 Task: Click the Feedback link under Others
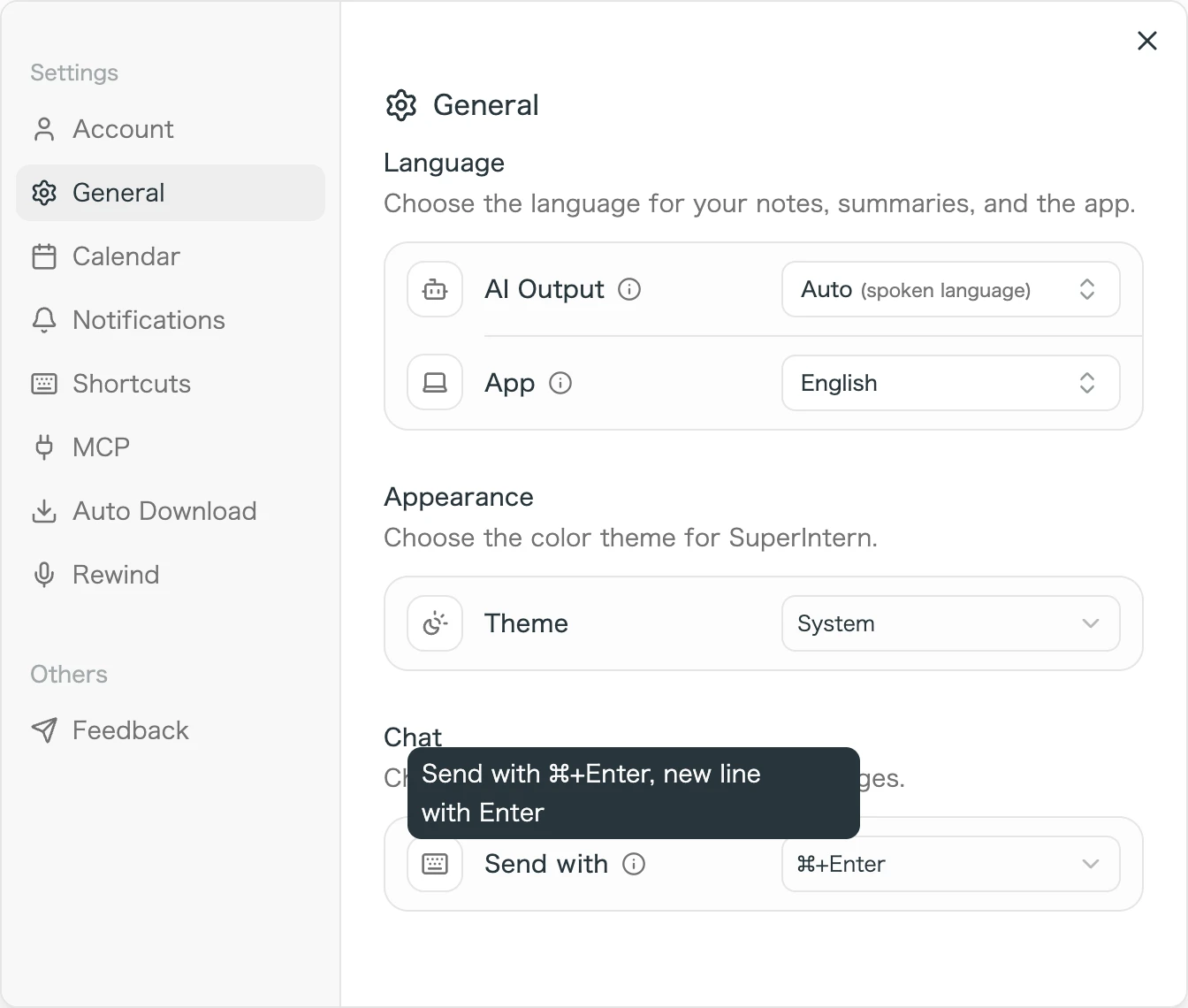171,730
